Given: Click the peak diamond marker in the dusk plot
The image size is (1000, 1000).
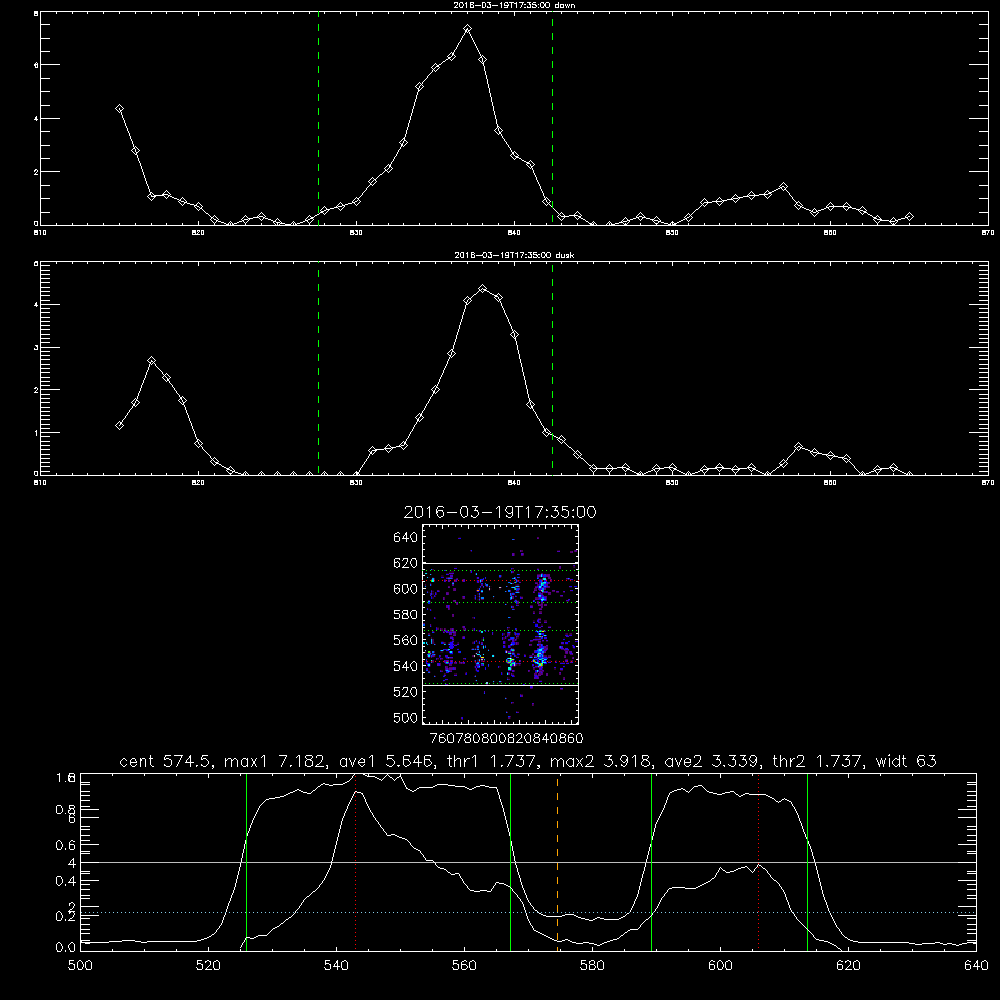Looking at the screenshot, I should [483, 289].
